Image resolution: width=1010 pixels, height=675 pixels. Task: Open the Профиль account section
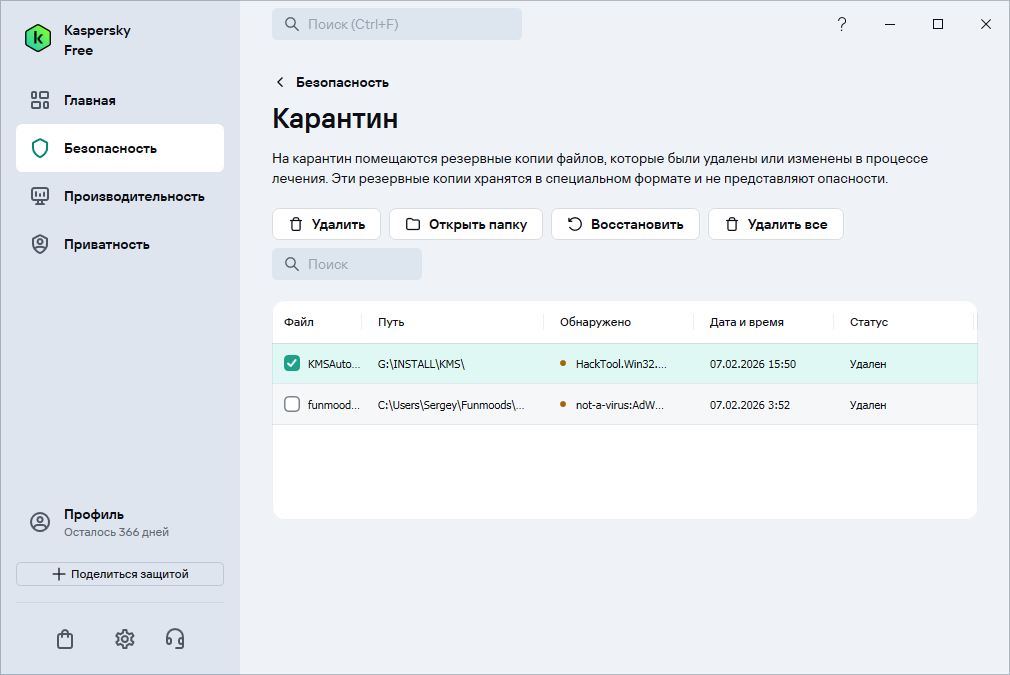click(95, 522)
